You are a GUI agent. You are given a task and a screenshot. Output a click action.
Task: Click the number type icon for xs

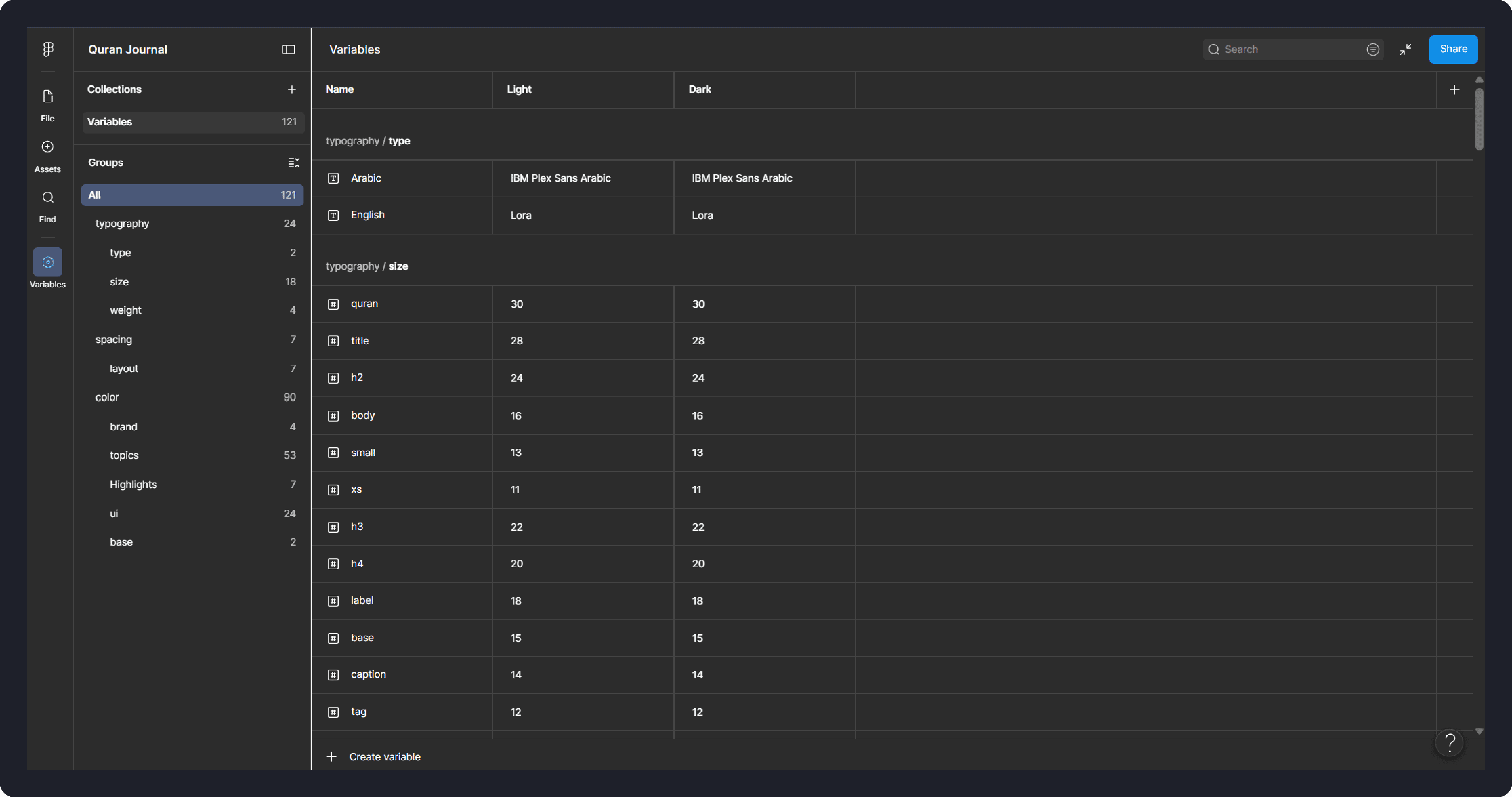pos(333,490)
